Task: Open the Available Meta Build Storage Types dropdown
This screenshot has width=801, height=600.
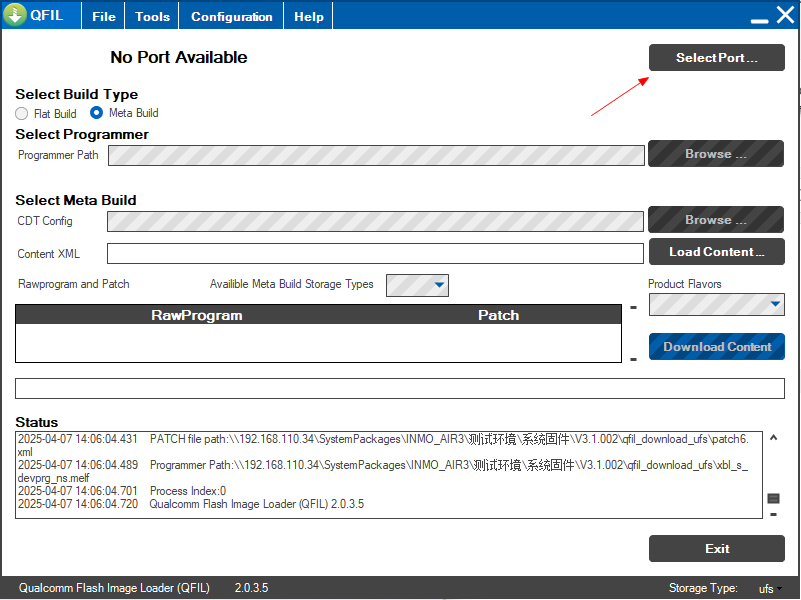Action: 417,285
